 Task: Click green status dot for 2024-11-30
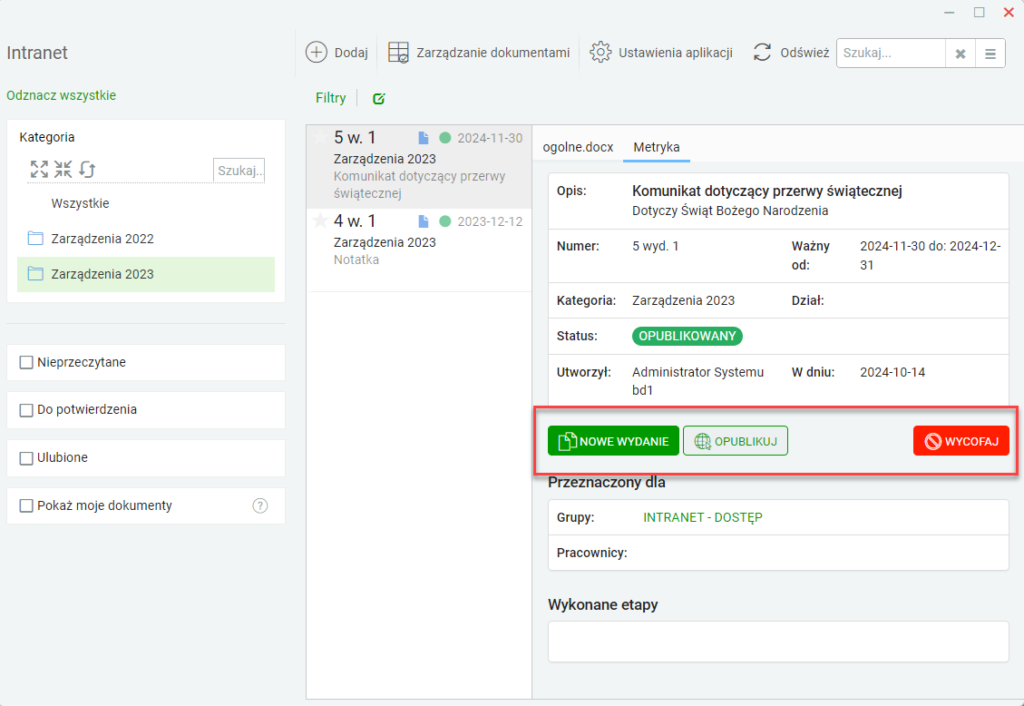point(445,138)
